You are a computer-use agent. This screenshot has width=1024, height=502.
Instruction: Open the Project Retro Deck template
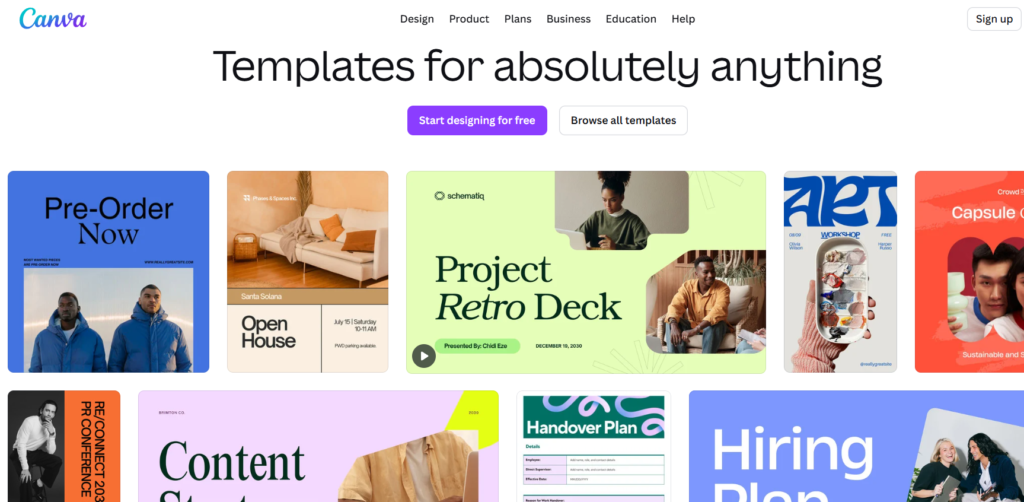coord(586,272)
